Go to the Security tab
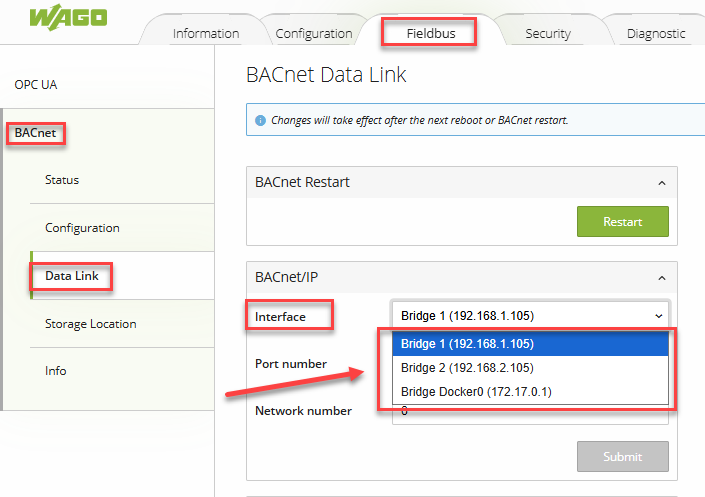Viewport: 705px width, 497px height. 548,33
